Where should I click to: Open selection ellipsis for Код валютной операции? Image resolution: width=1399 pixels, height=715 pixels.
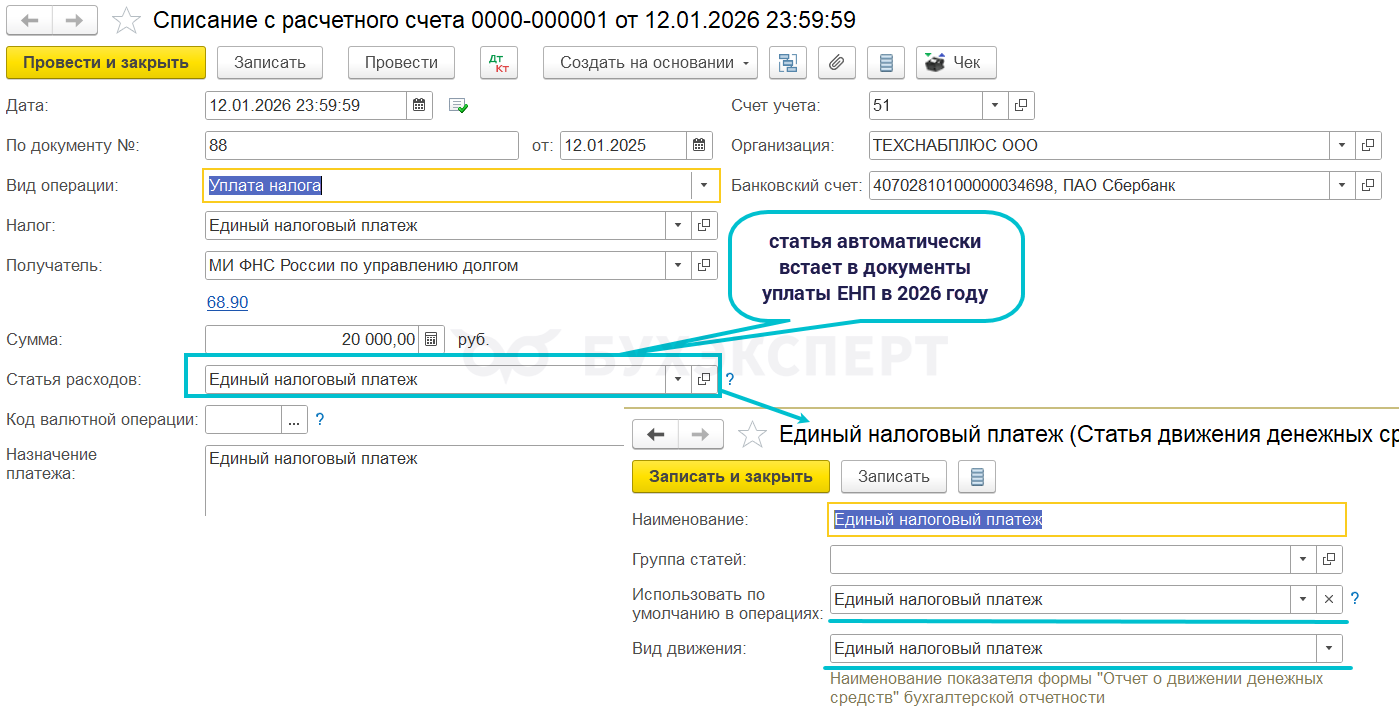click(x=294, y=420)
